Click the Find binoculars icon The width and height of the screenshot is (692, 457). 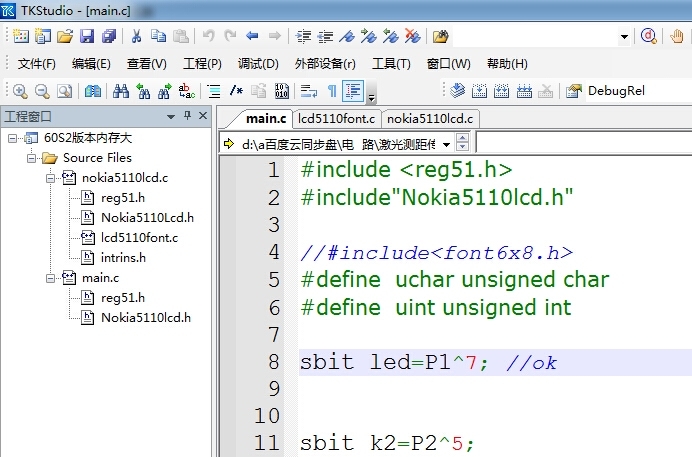121,91
